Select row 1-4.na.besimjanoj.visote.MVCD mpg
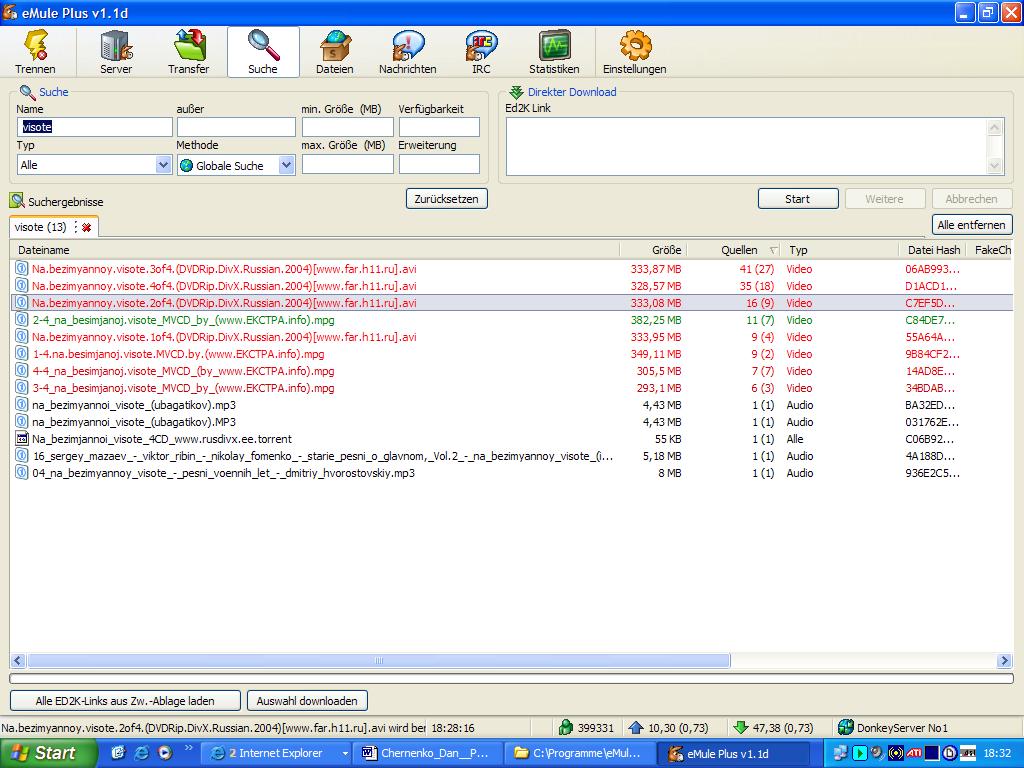Screen dimensions: 1024x768 [511, 354]
